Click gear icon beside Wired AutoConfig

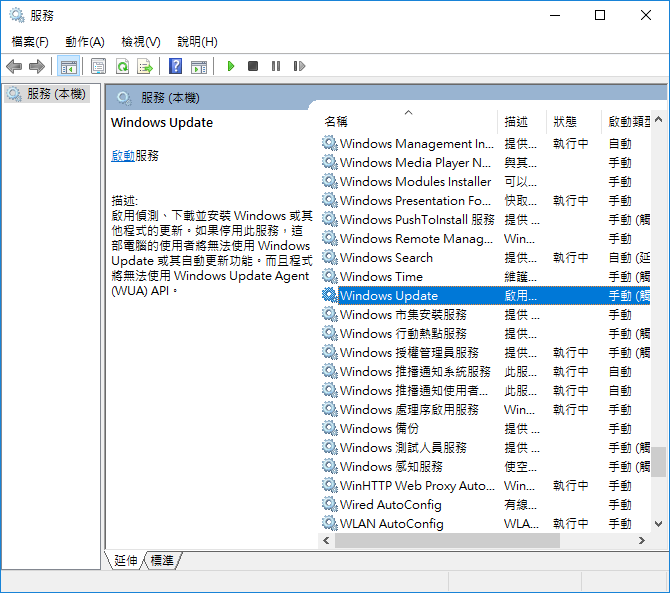[329, 504]
